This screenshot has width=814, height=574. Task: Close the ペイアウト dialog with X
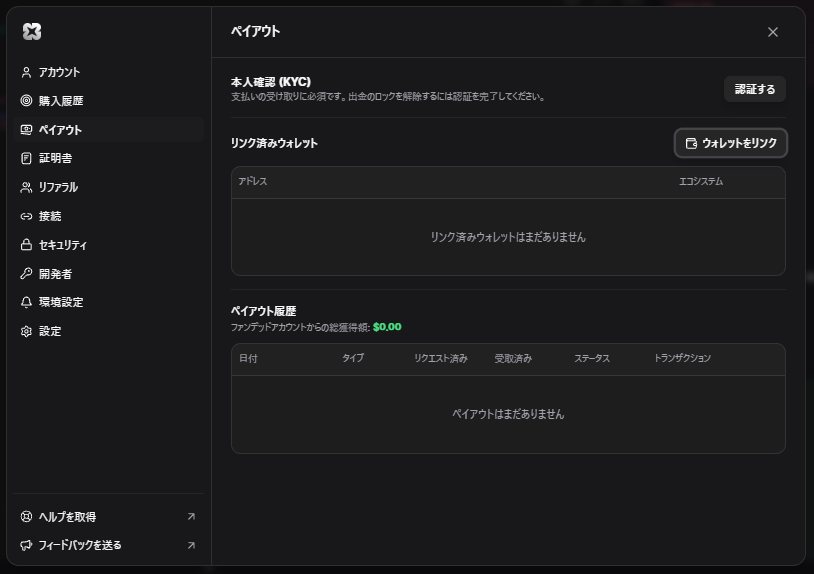click(772, 32)
